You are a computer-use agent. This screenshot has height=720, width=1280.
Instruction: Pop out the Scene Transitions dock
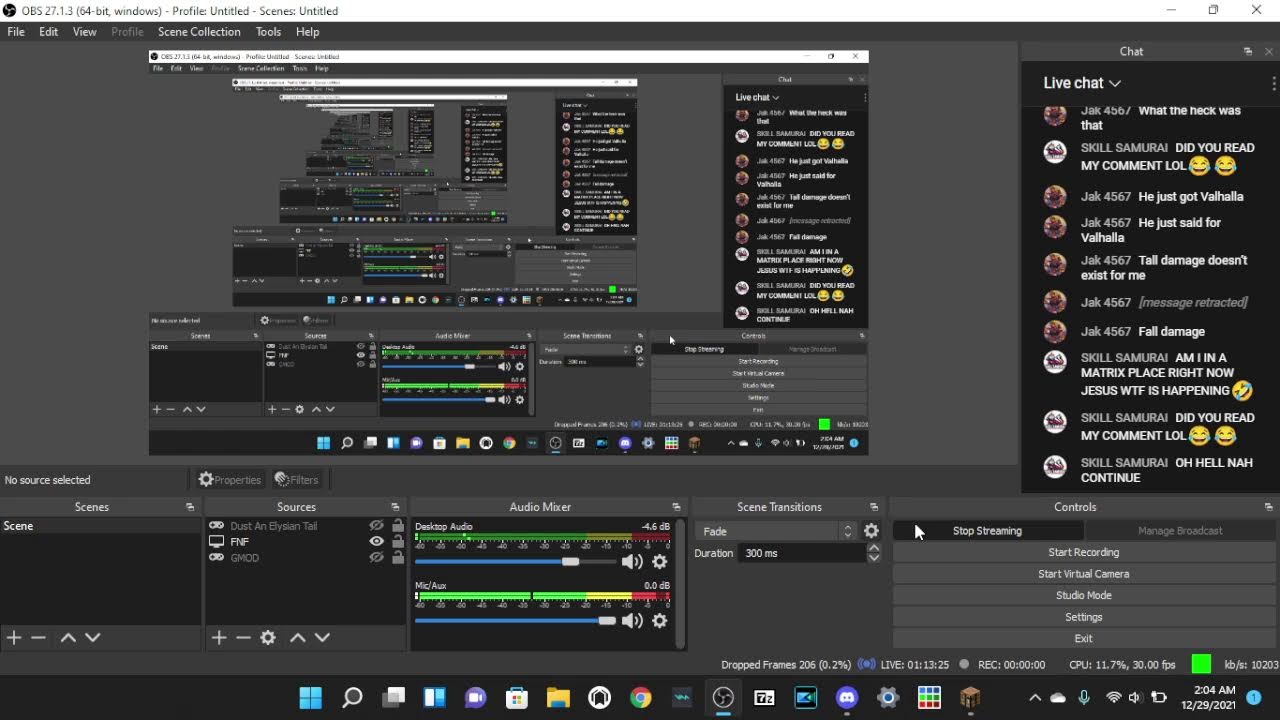pyautogui.click(x=874, y=507)
